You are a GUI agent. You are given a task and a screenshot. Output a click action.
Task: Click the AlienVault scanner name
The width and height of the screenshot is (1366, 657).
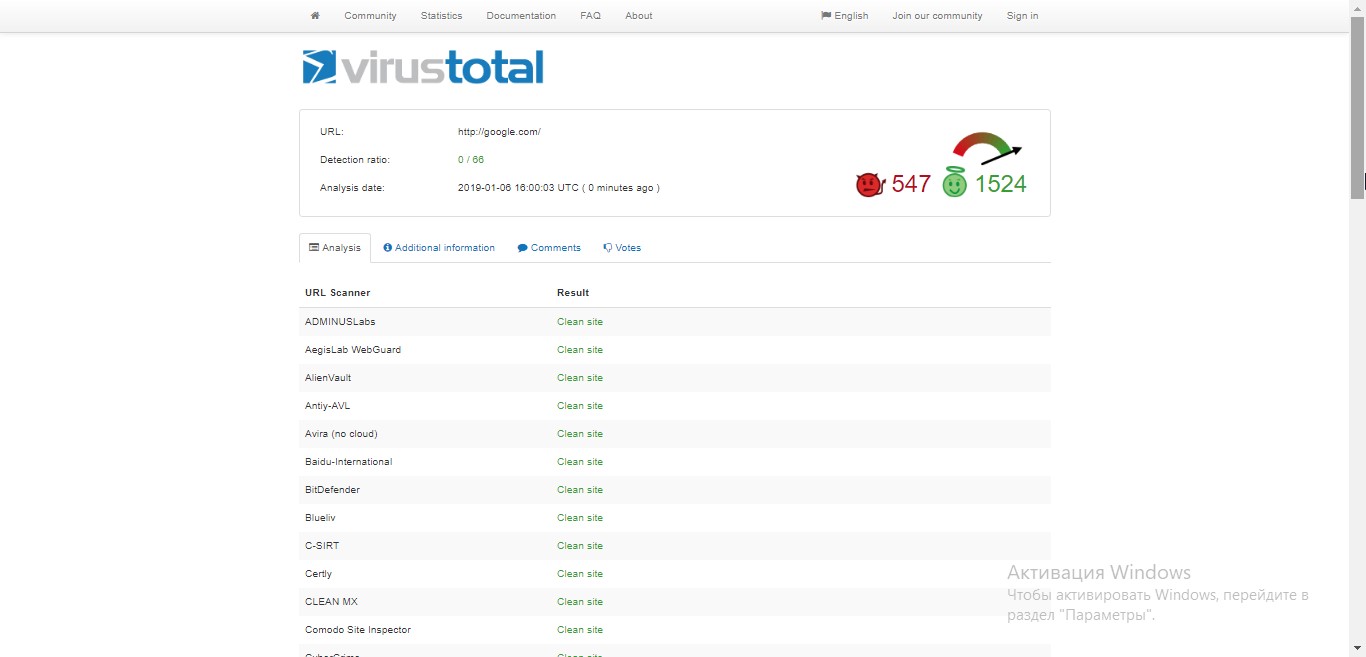[x=328, y=378]
